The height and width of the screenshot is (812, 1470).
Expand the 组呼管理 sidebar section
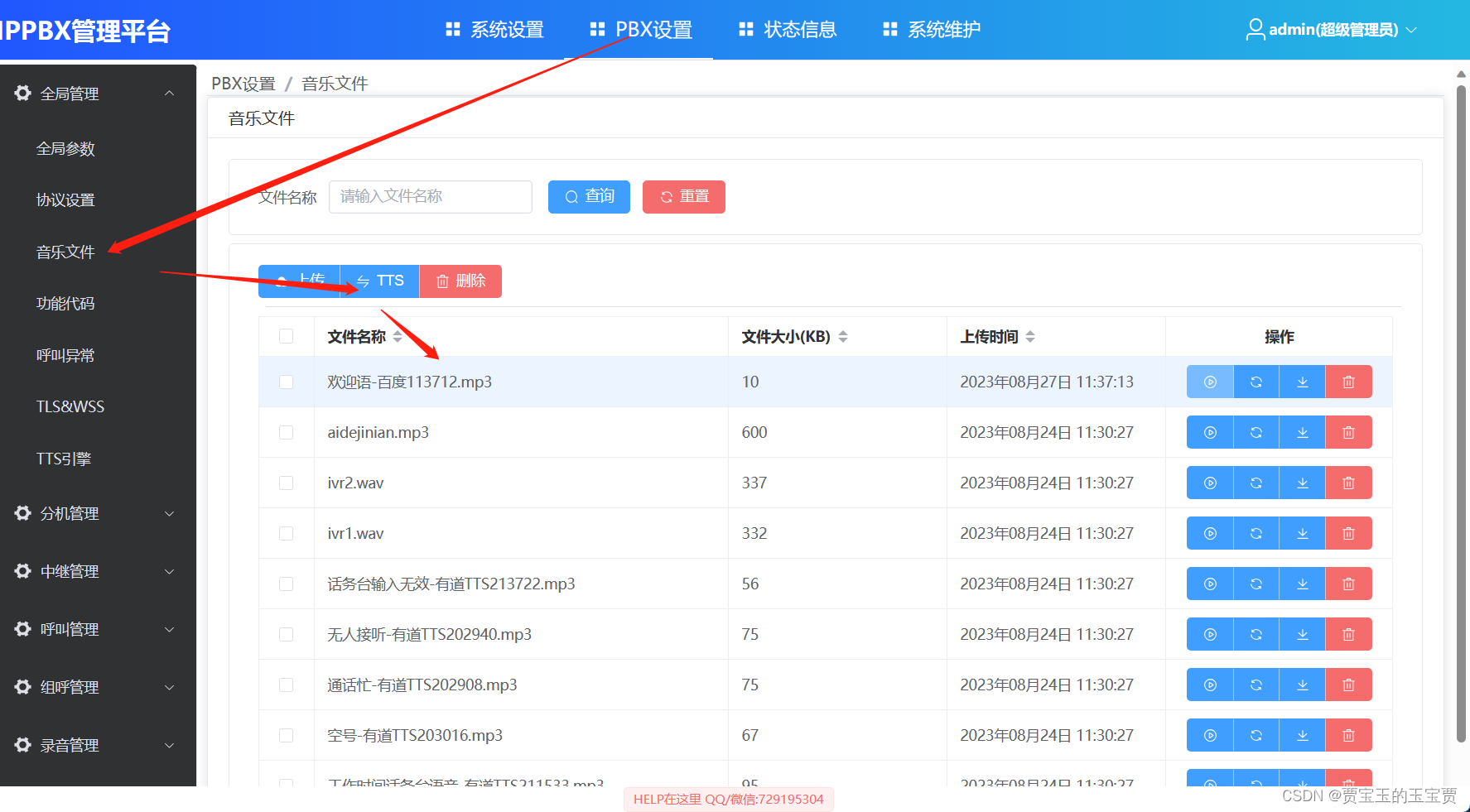coord(98,687)
